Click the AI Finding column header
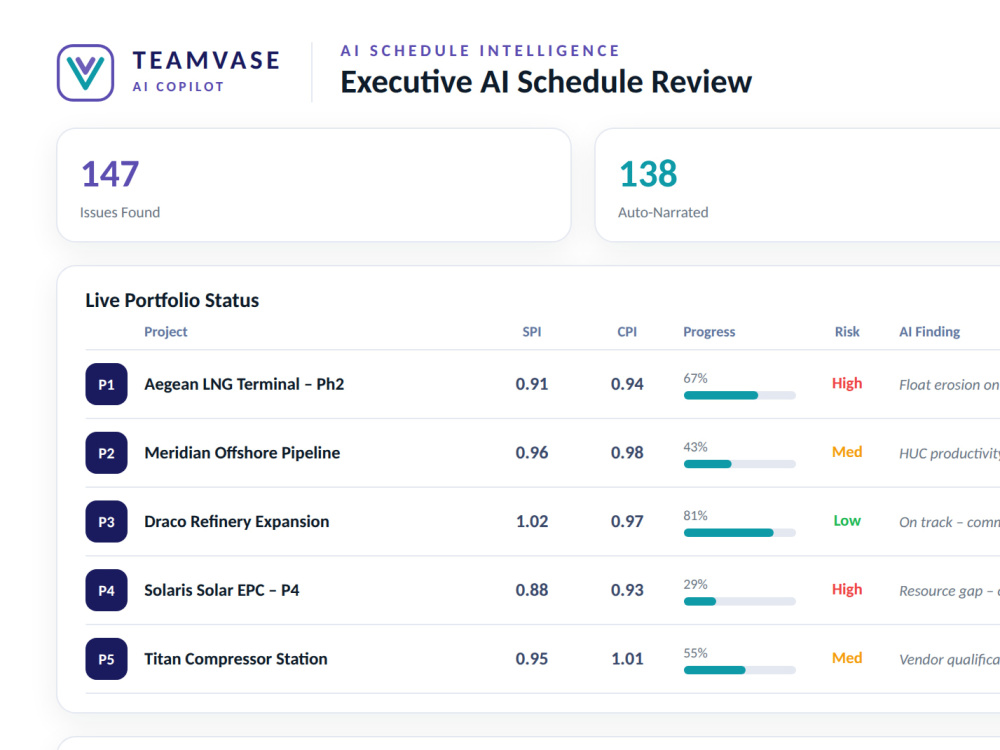Screen dimensions: 1000x750 (930, 332)
